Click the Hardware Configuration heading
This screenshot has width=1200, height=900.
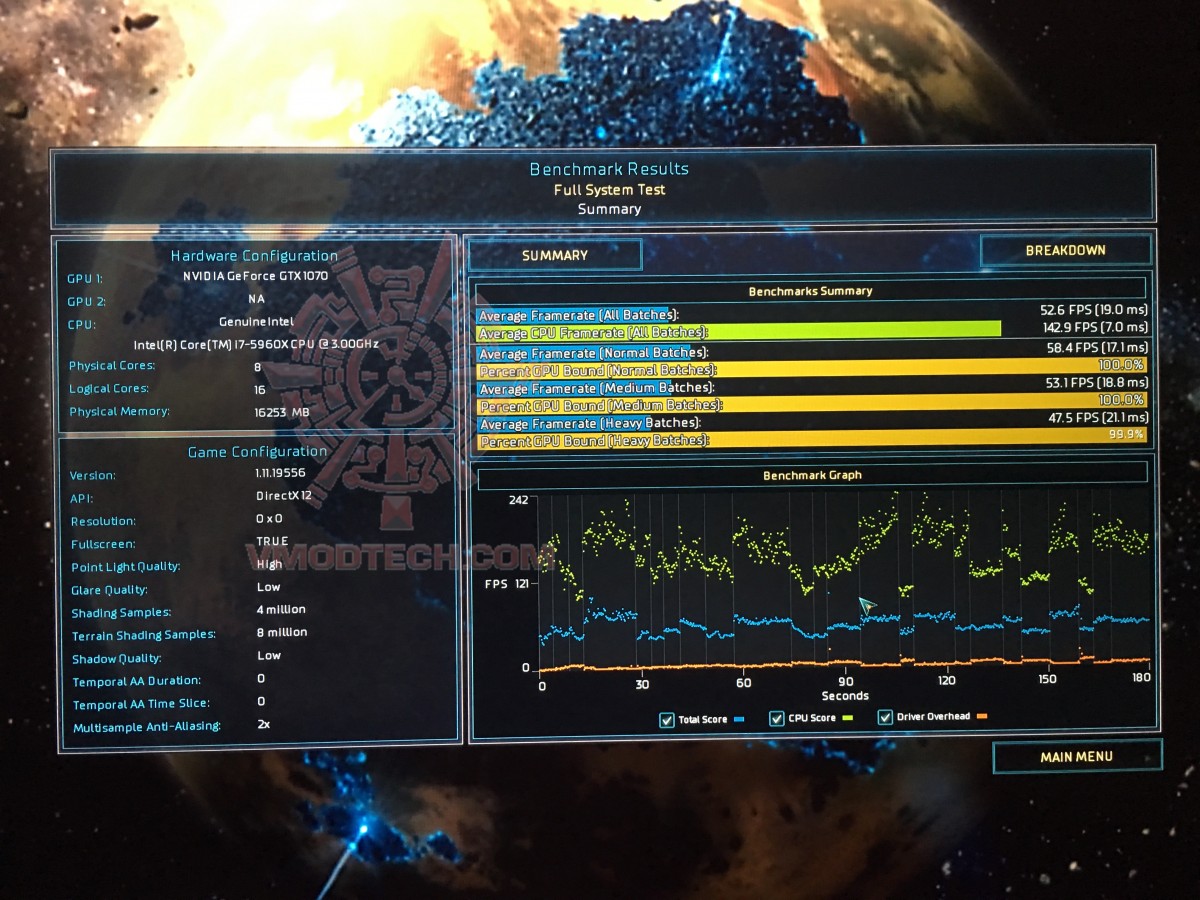click(x=254, y=255)
